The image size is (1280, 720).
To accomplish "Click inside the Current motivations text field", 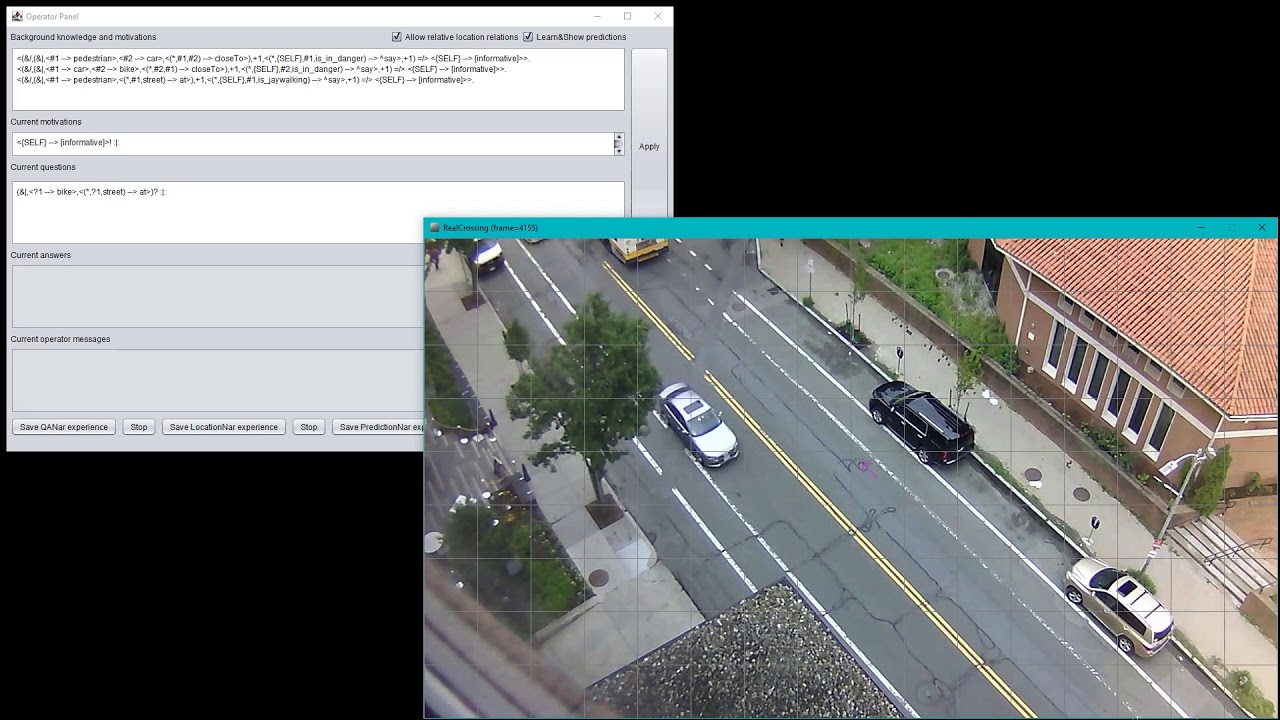I will [312, 143].
